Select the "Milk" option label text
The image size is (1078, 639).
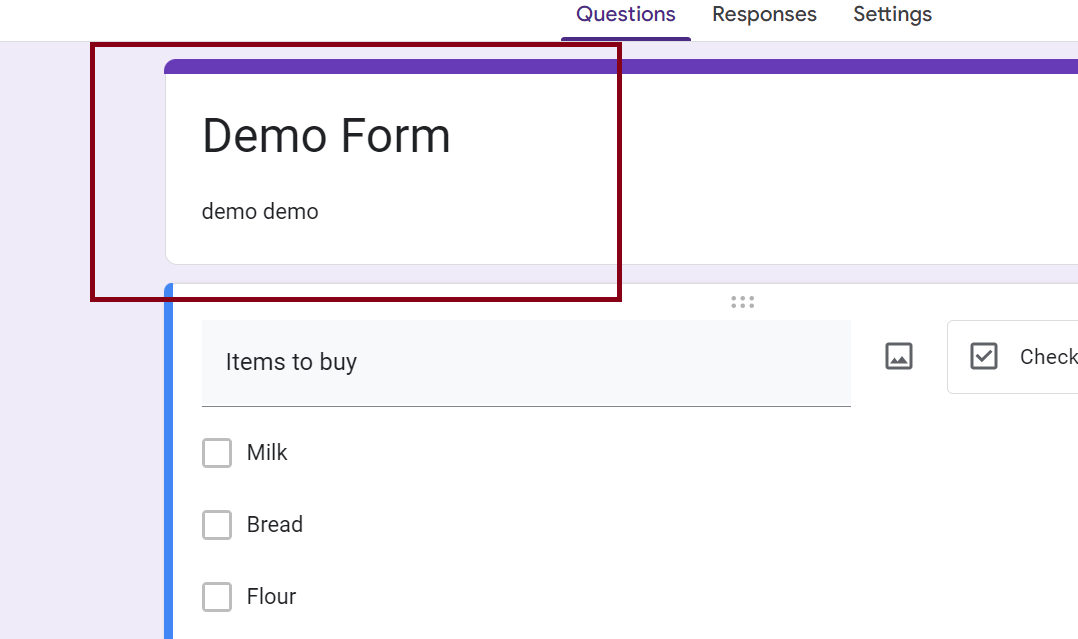pos(267,453)
